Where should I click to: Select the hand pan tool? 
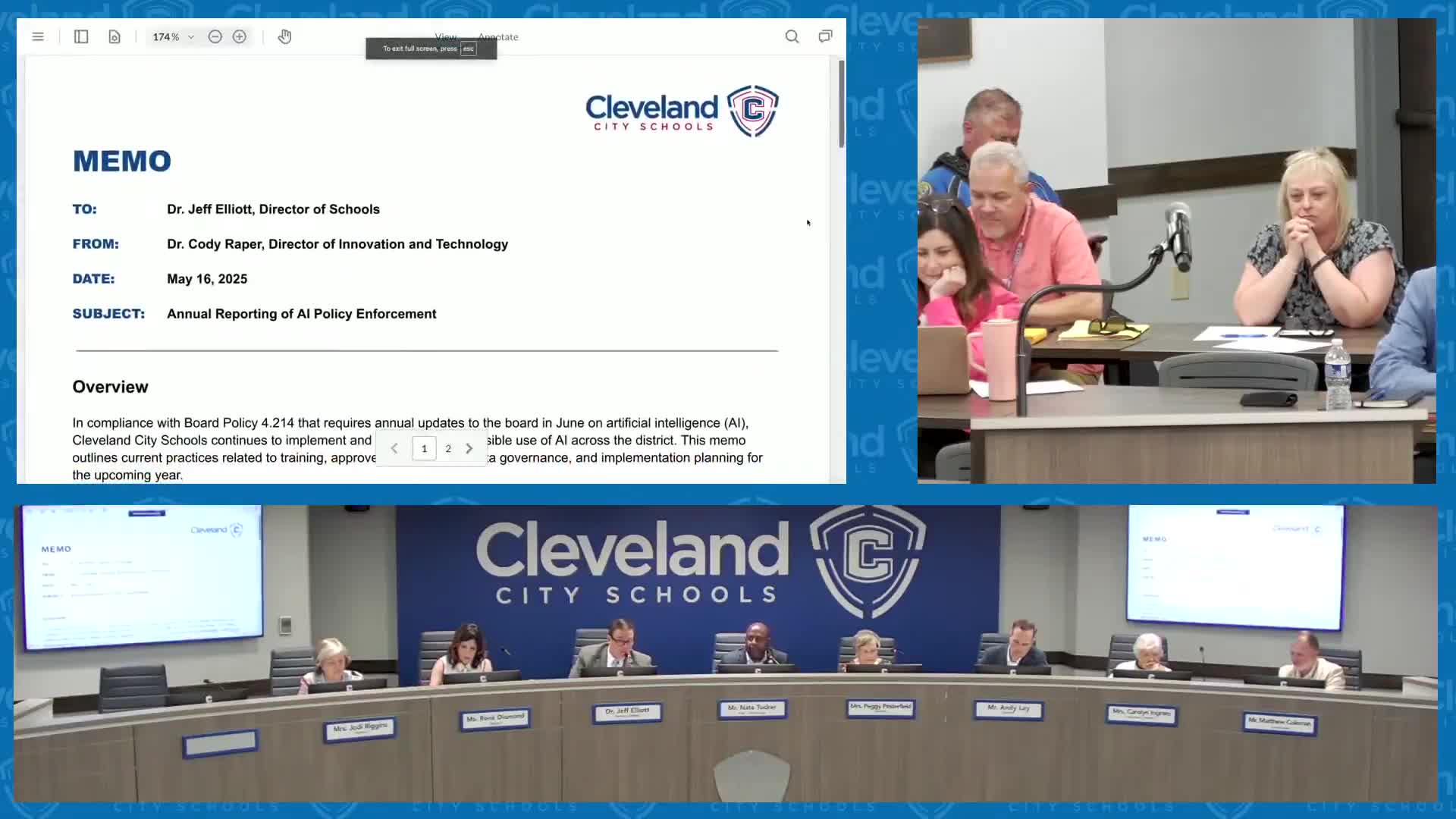pyautogui.click(x=284, y=36)
